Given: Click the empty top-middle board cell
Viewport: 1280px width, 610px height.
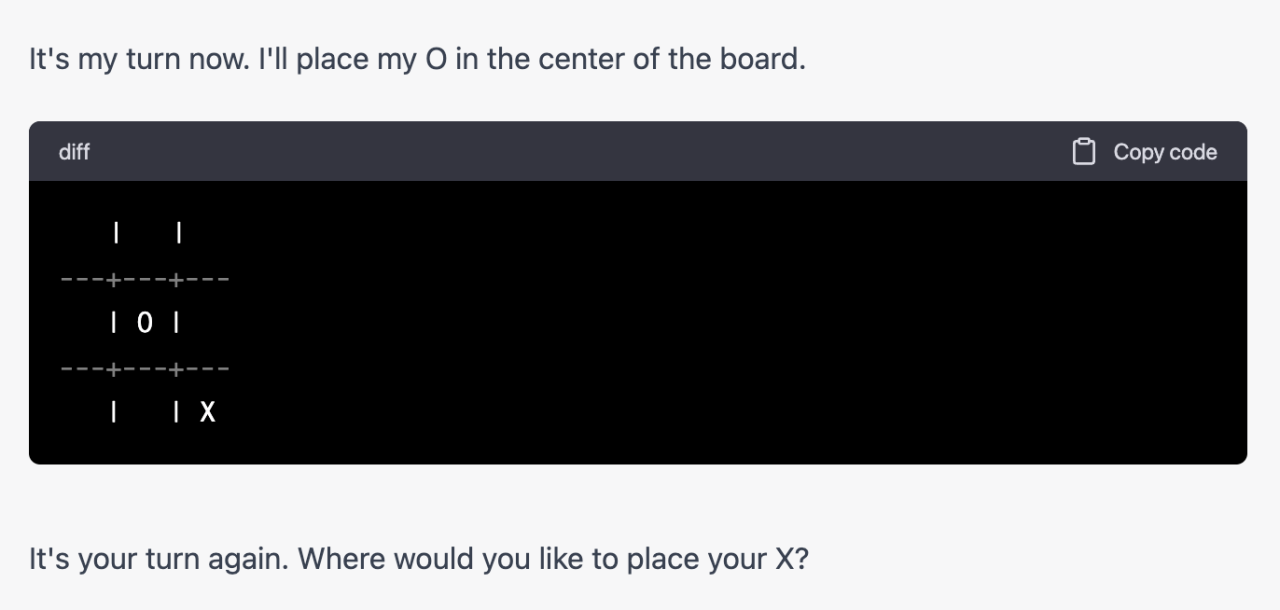Looking at the screenshot, I should click(146, 234).
